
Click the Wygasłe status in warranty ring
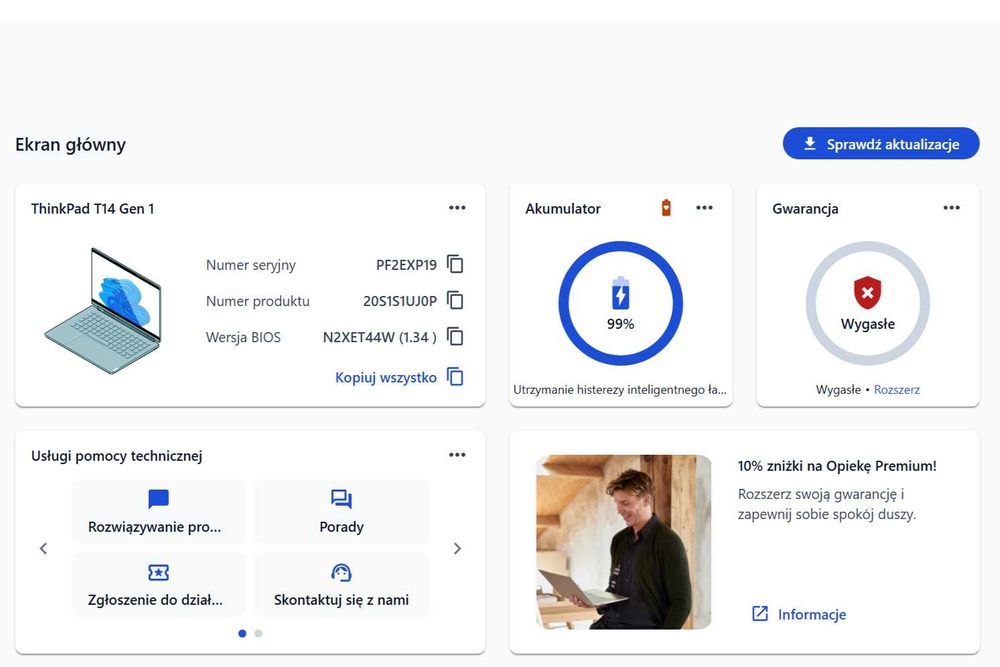pyautogui.click(x=867, y=324)
